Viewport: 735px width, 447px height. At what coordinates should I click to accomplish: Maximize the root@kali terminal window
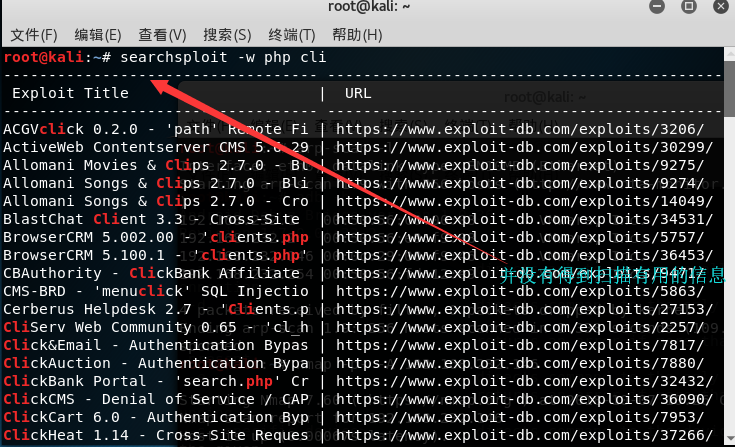pos(689,6)
